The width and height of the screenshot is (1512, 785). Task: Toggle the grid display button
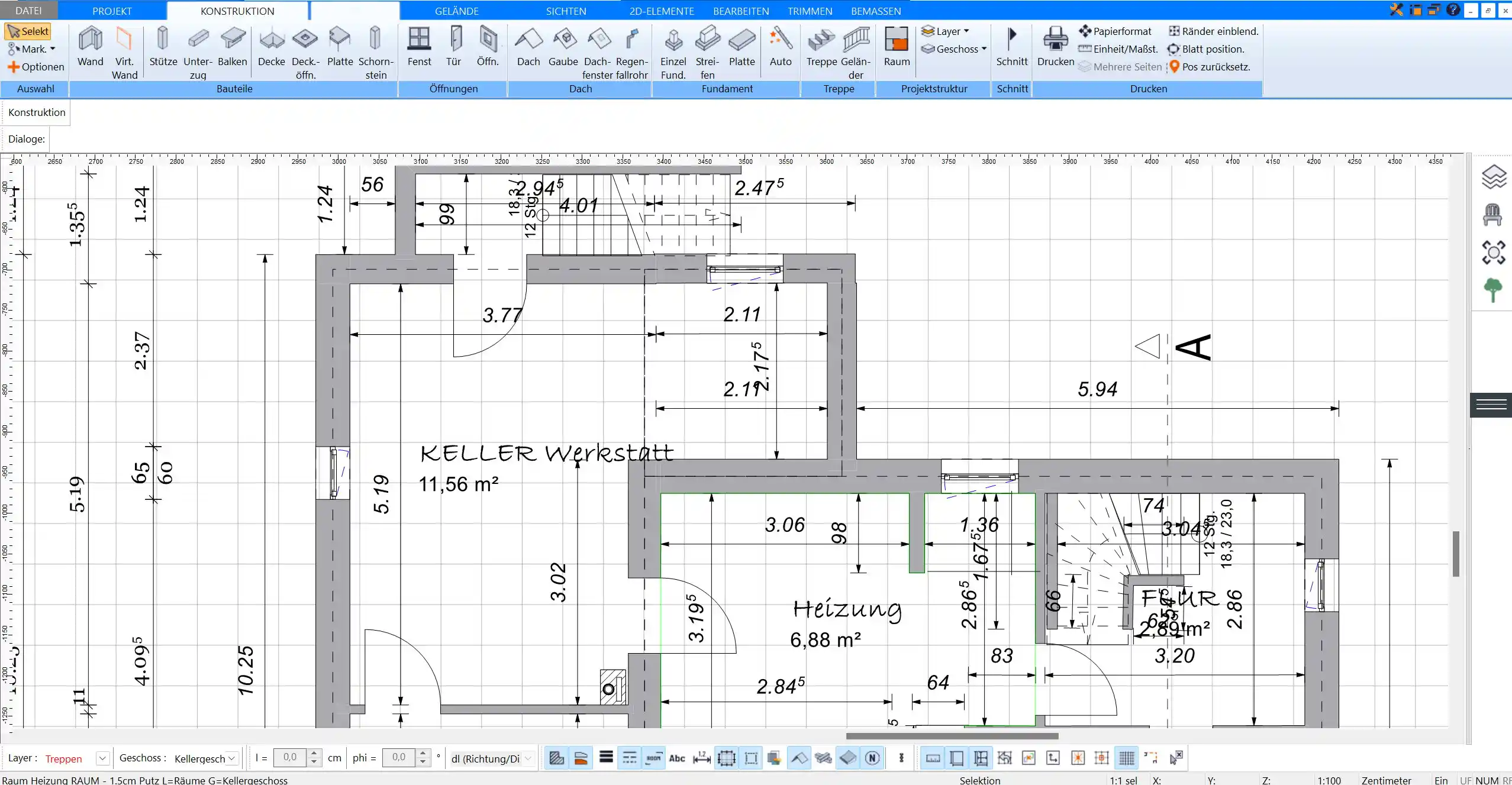[1127, 758]
